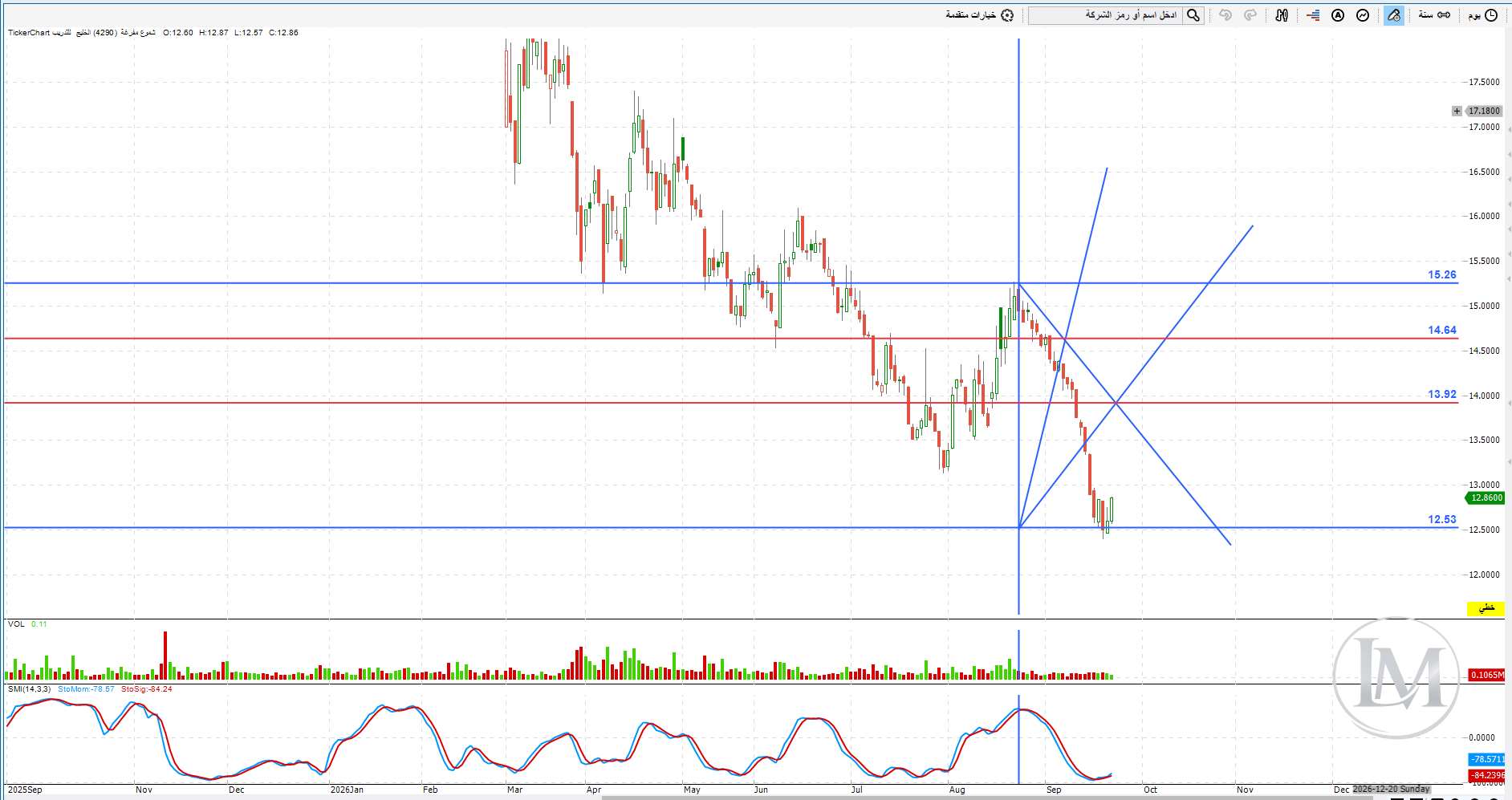Click the SMI(14,3,3) indicator title
Image resolution: width=1512 pixels, height=800 pixels.
tap(29, 688)
